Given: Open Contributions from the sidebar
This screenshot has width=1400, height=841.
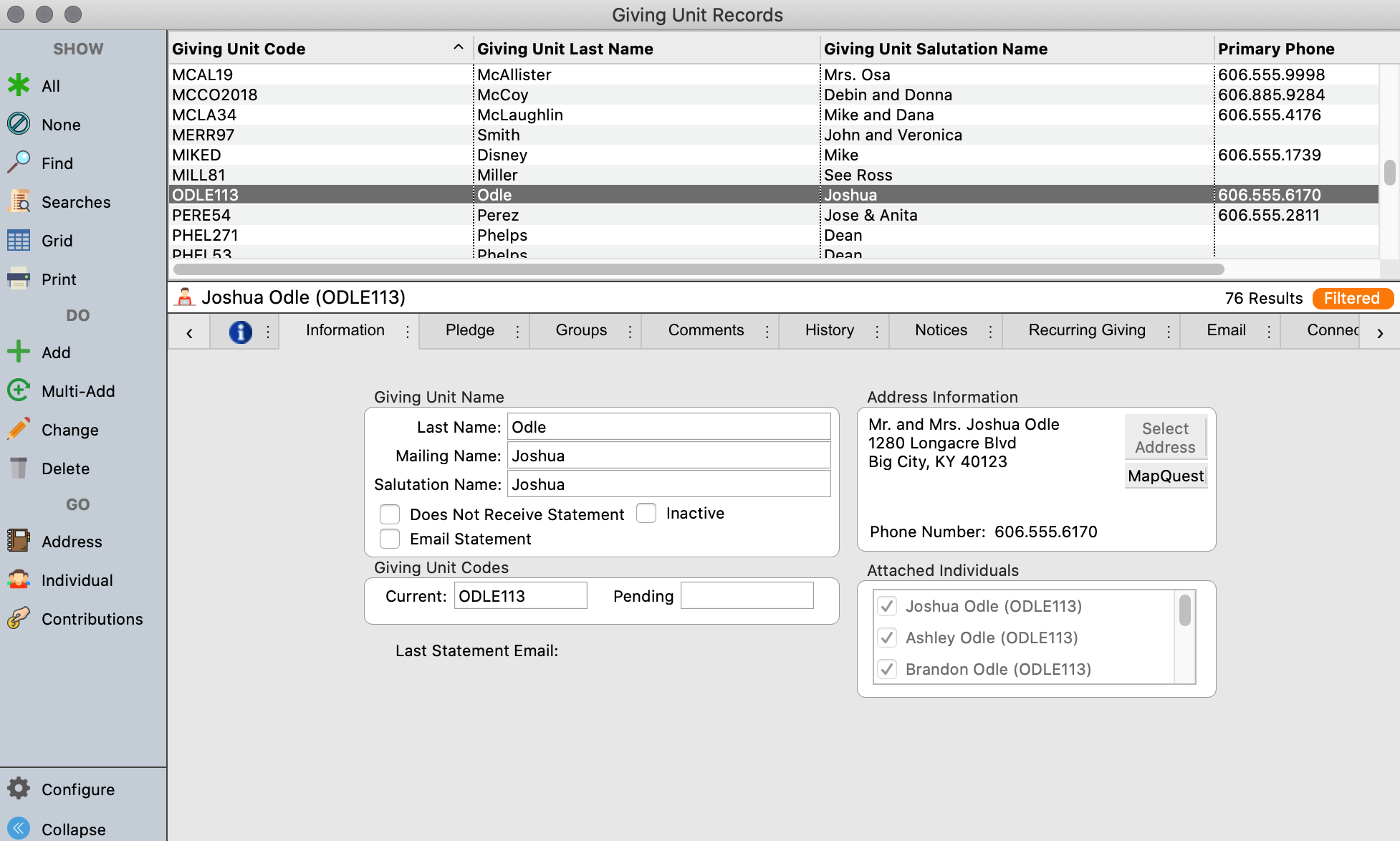Looking at the screenshot, I should [x=19, y=619].
